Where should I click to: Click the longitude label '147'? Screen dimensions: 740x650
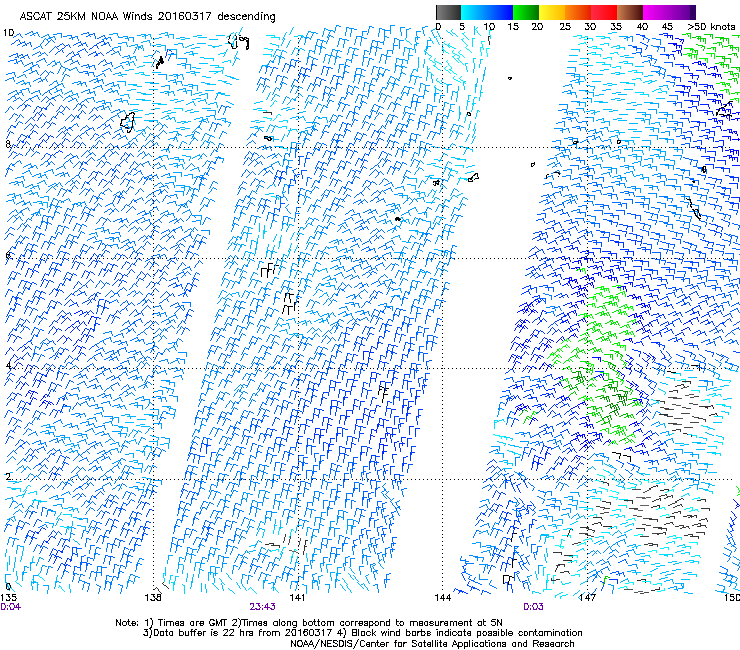(x=587, y=598)
